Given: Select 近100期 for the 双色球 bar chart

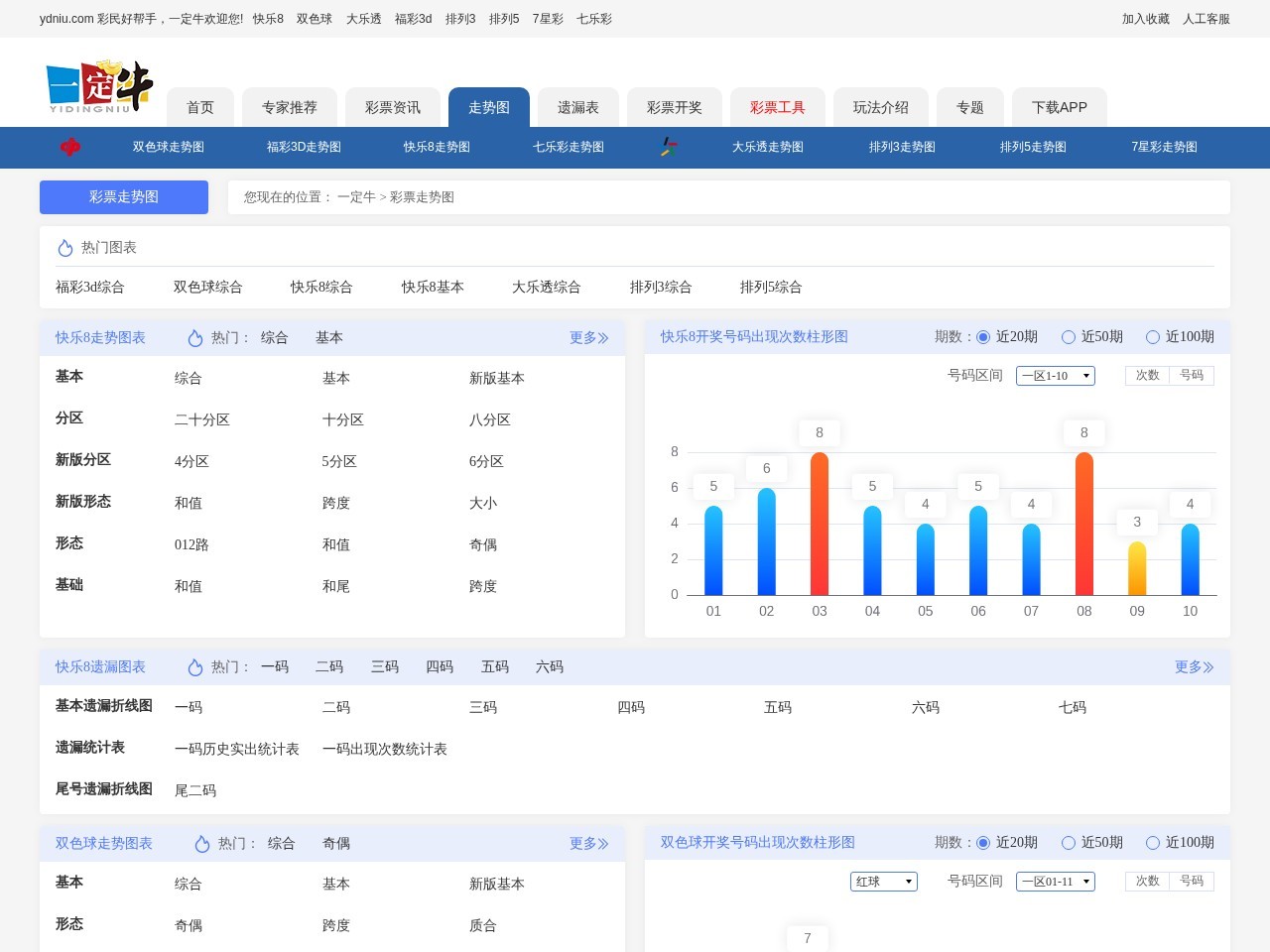Looking at the screenshot, I should coord(1153,842).
